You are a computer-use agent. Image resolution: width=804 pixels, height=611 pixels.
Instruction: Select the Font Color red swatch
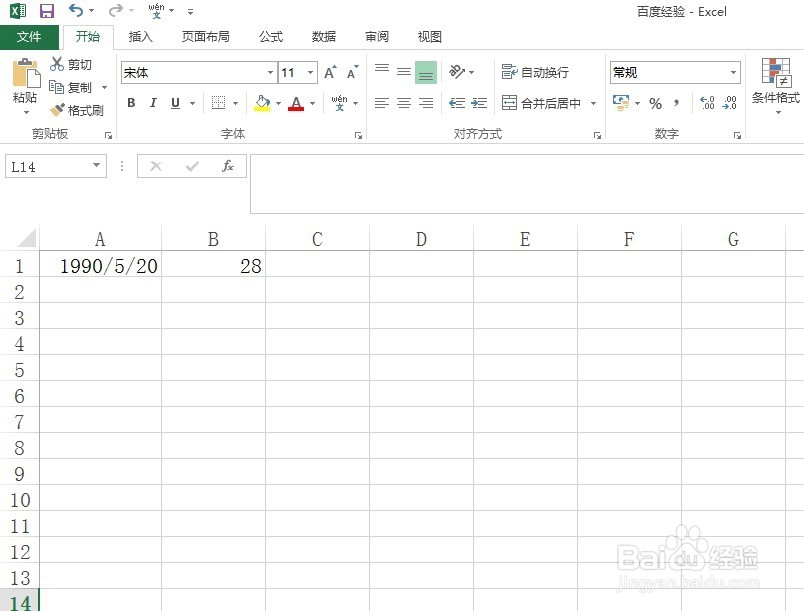coord(297,103)
